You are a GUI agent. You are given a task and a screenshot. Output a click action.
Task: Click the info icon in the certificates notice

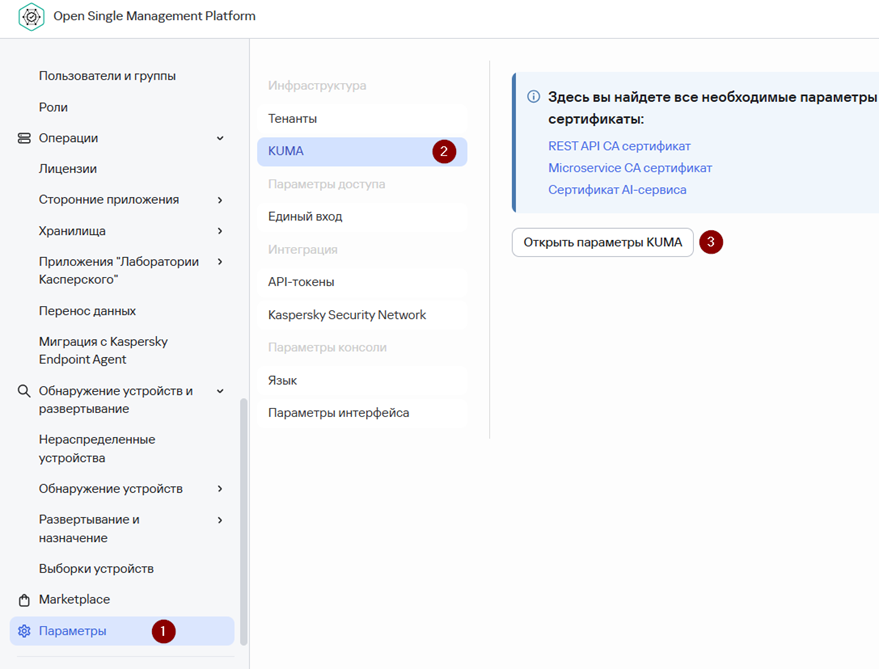tap(534, 96)
